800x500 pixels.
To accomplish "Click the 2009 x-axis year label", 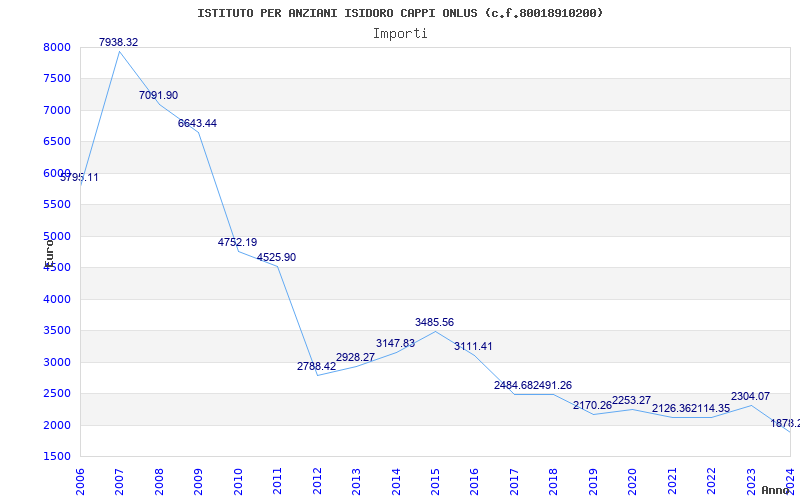I will click(198, 481).
